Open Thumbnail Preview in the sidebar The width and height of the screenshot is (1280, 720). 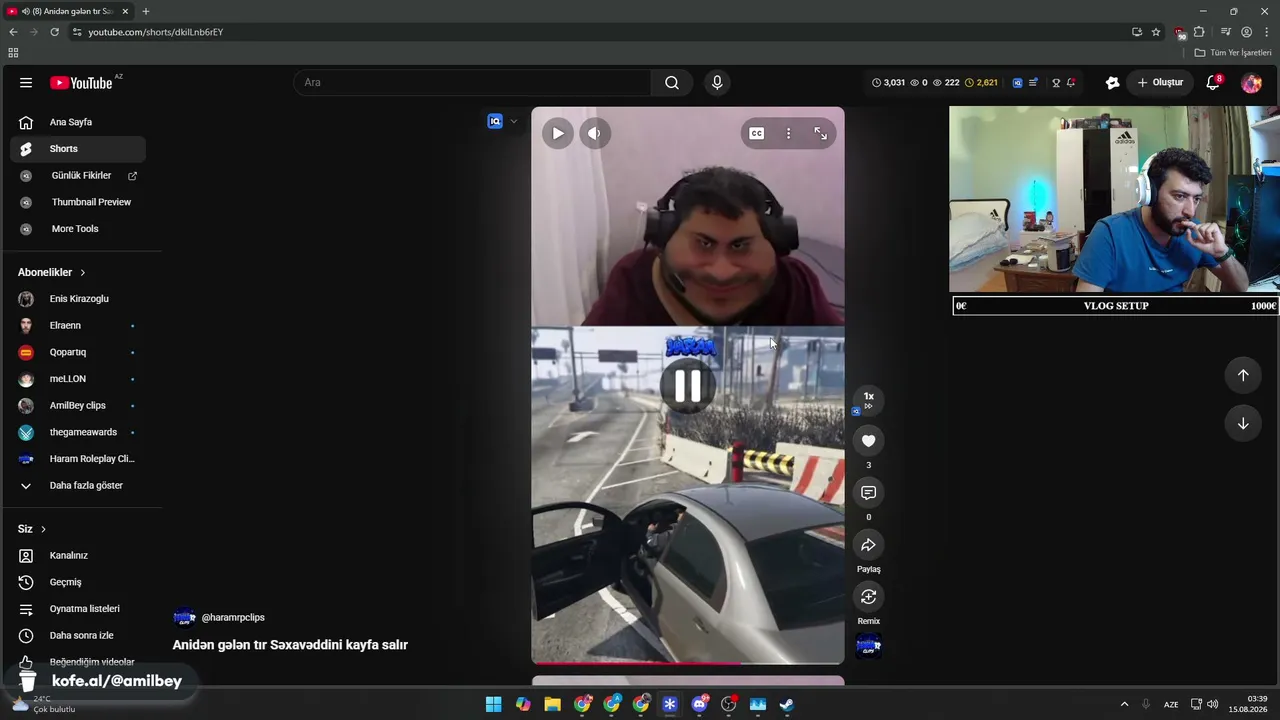click(78, 202)
